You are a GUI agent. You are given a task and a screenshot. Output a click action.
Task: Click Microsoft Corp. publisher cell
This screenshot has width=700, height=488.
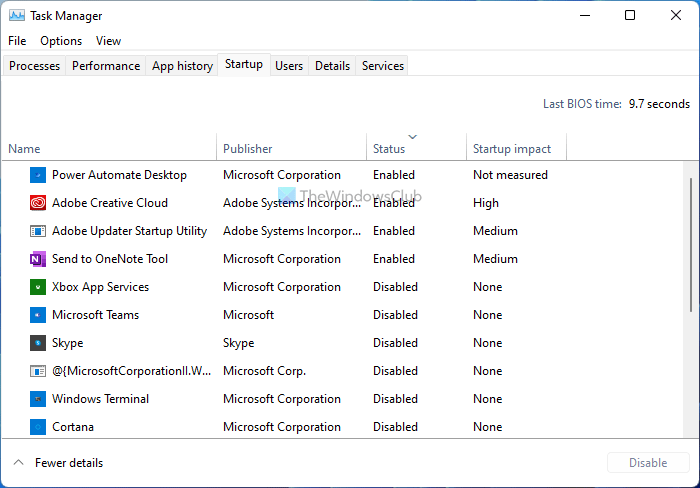point(264,371)
